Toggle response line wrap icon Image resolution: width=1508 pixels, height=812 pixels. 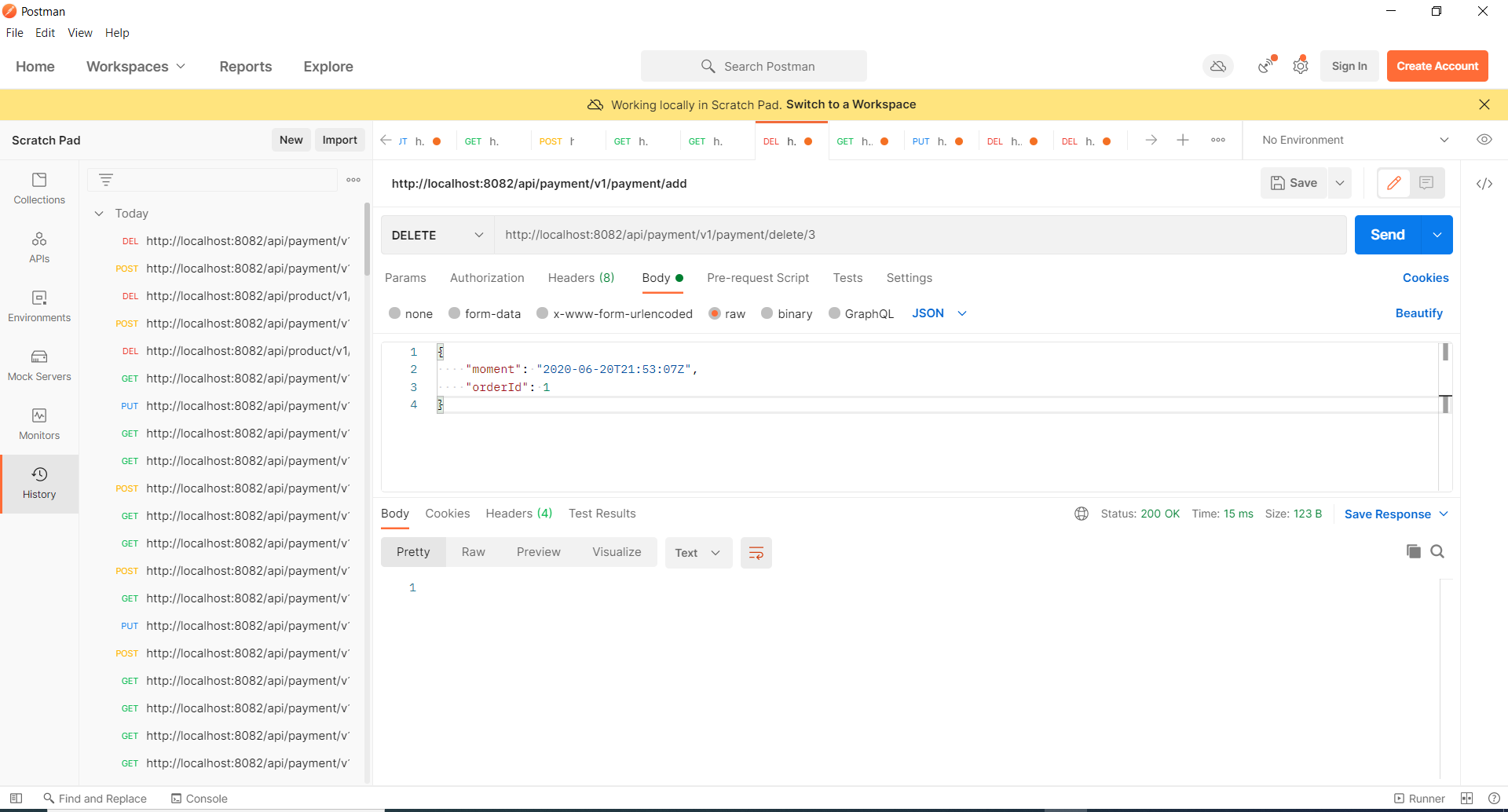[756, 553]
